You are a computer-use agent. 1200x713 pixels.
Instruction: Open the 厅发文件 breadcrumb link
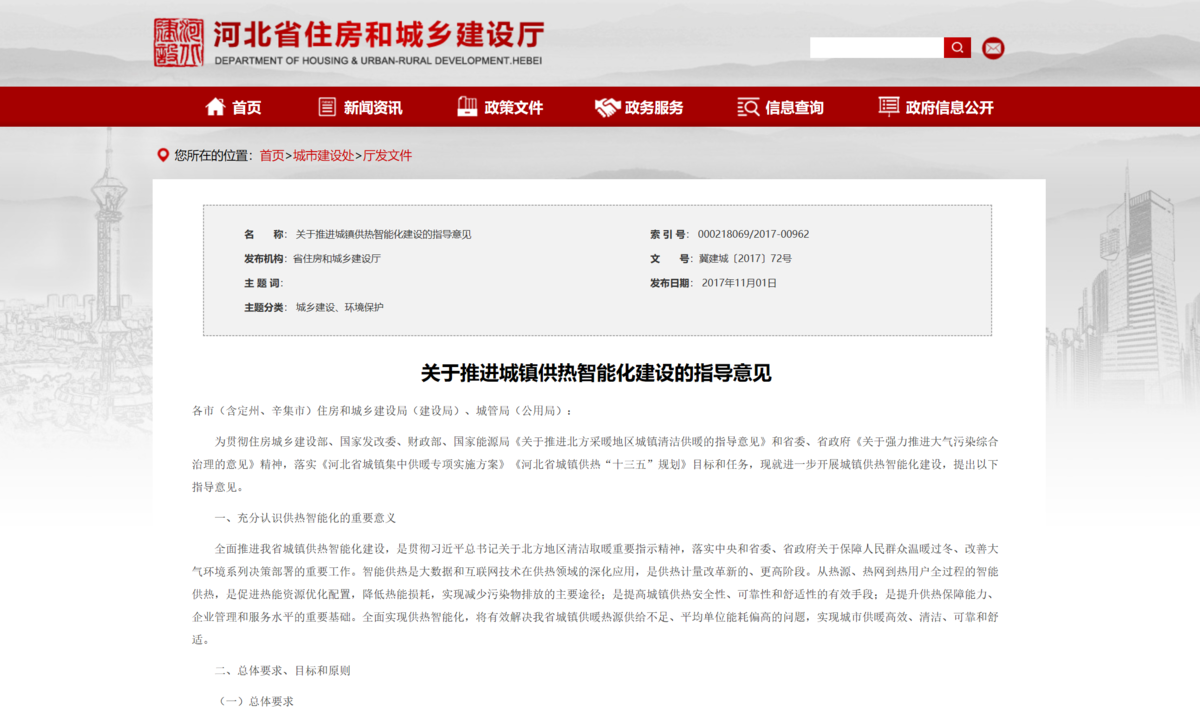click(386, 155)
